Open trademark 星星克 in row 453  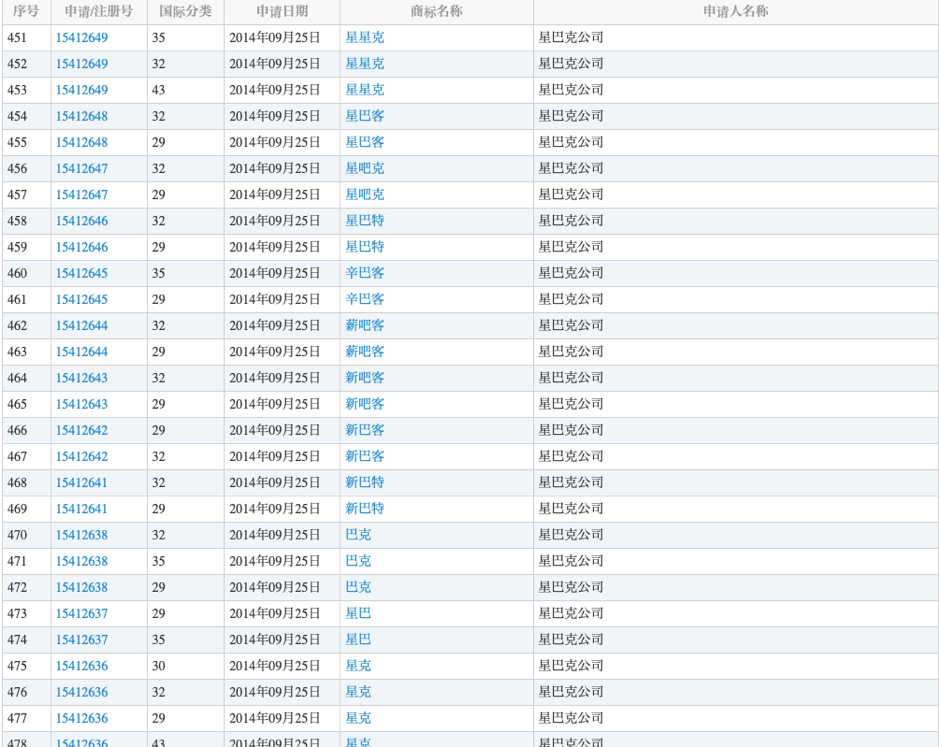(x=365, y=90)
